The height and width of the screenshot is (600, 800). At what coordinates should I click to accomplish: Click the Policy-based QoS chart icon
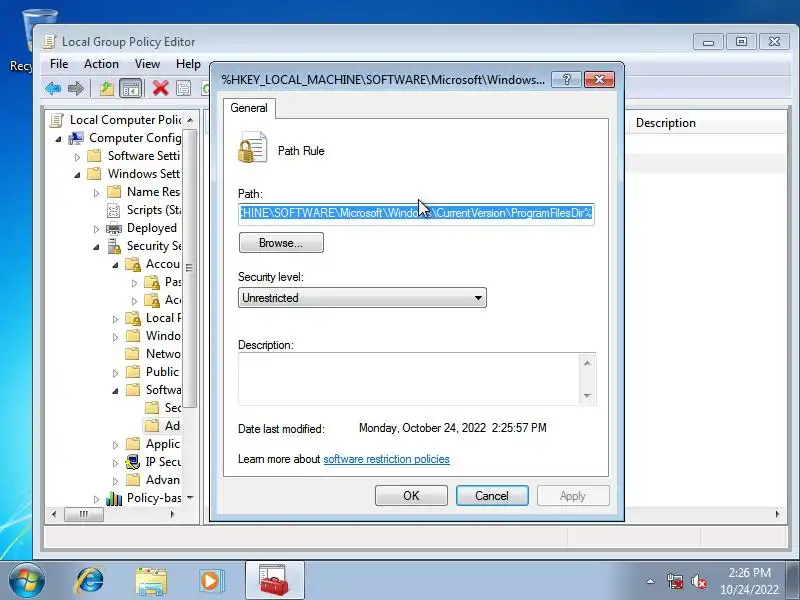tap(114, 498)
